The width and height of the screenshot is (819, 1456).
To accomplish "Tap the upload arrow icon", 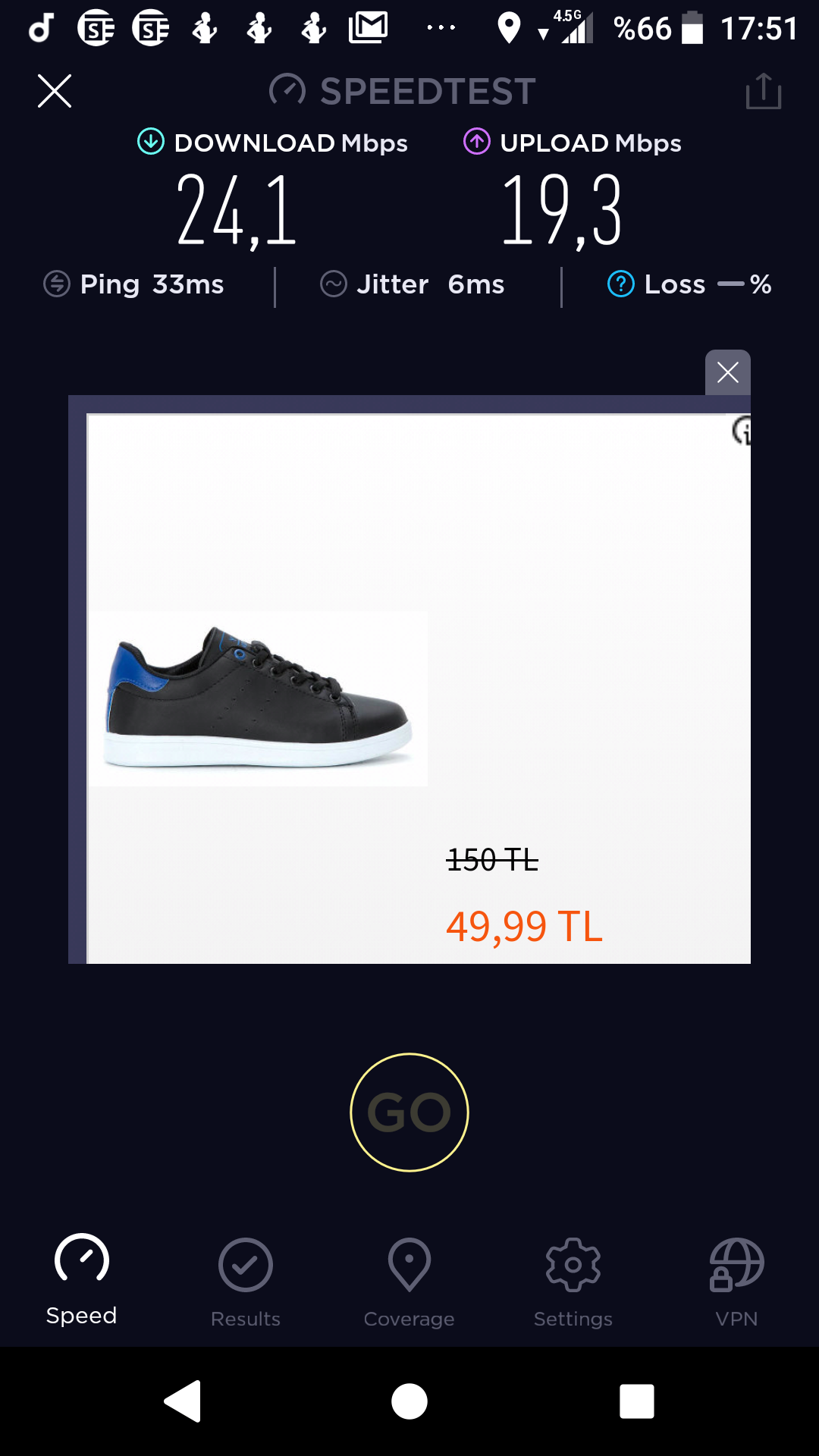I will (477, 141).
